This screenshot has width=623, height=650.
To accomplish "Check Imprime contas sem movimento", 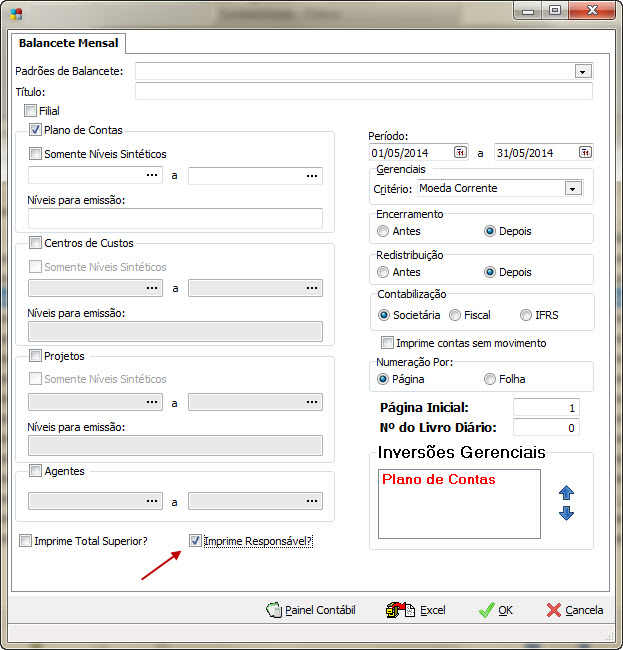I will click(x=388, y=343).
